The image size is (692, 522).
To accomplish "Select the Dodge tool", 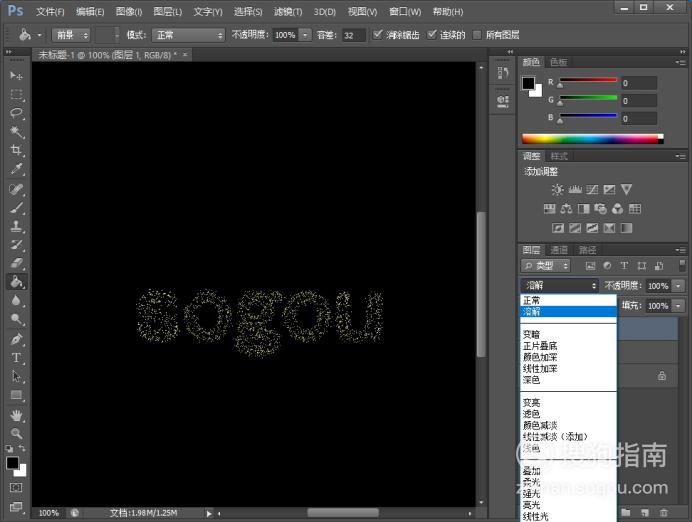I will pos(16,319).
